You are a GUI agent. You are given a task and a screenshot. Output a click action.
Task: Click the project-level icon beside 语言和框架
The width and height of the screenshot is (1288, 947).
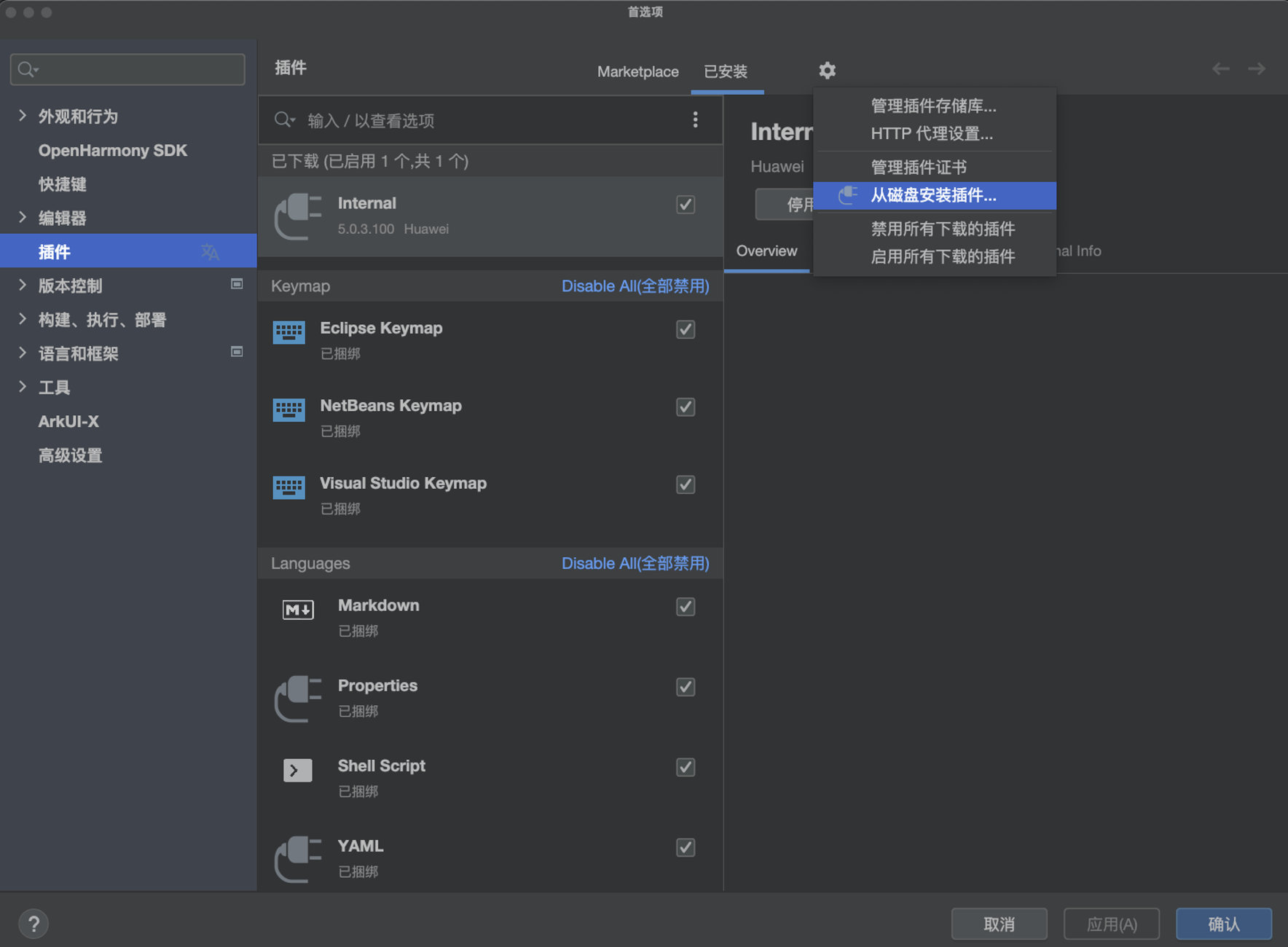pyautogui.click(x=237, y=352)
